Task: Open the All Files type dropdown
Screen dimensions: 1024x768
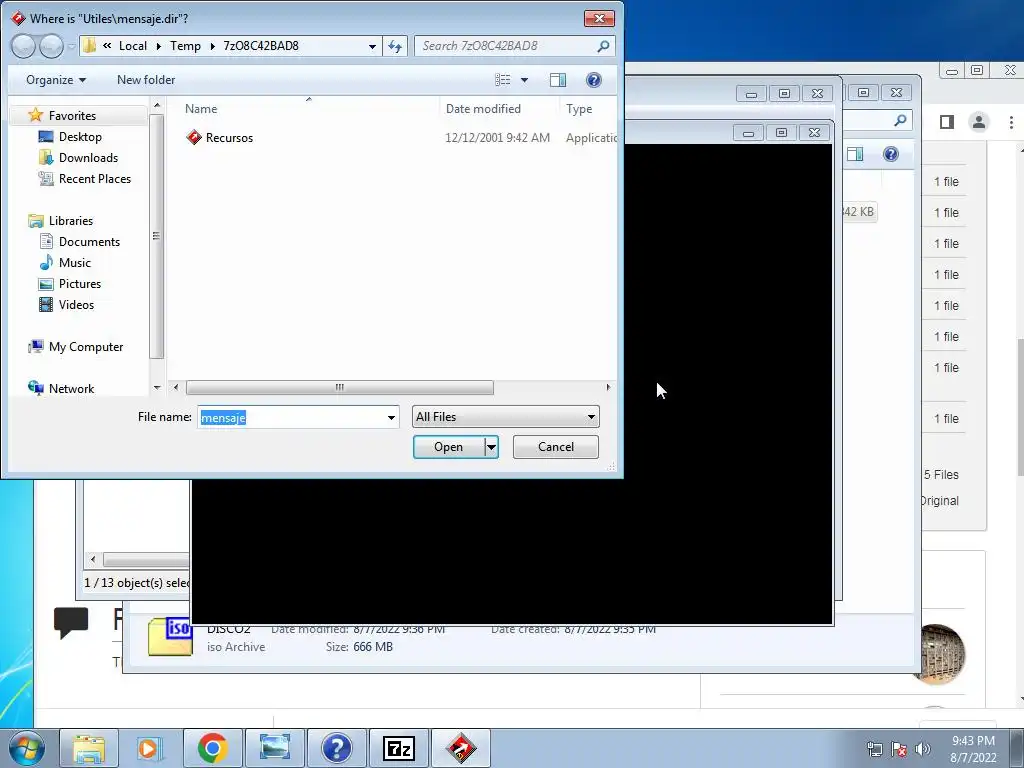Action: (x=505, y=417)
